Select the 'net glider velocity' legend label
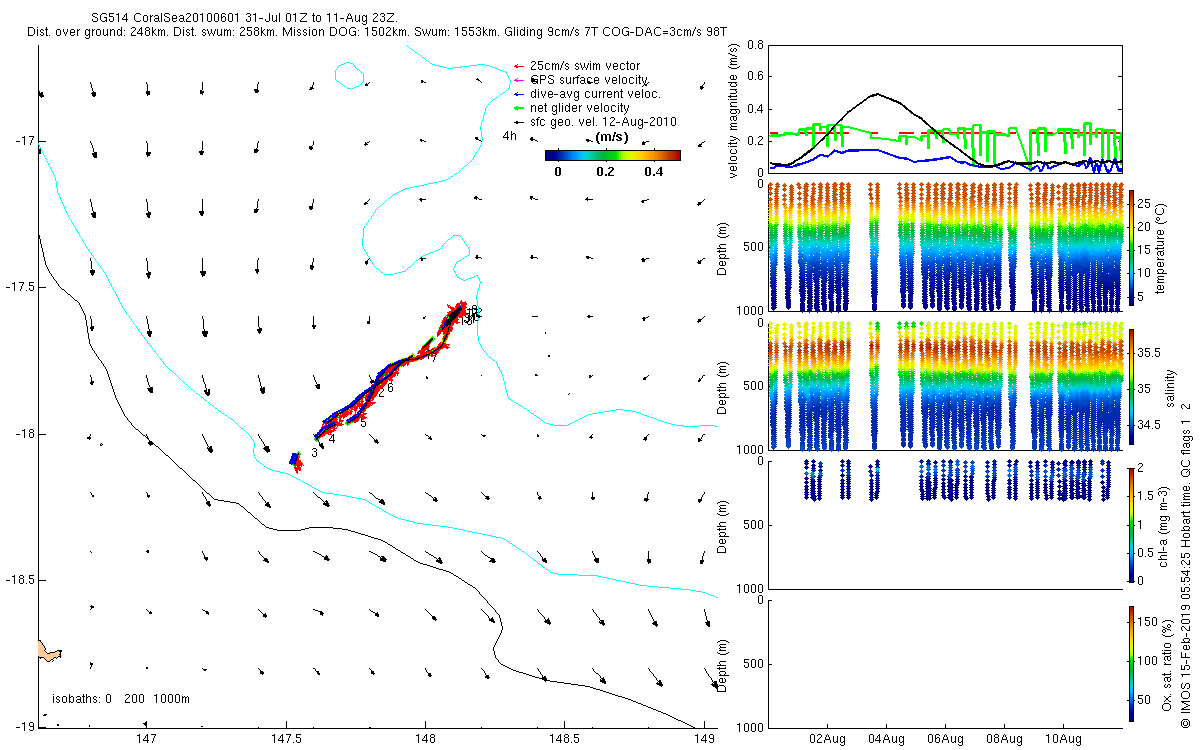Screen dimensions: 1200x750 click(x=580, y=108)
